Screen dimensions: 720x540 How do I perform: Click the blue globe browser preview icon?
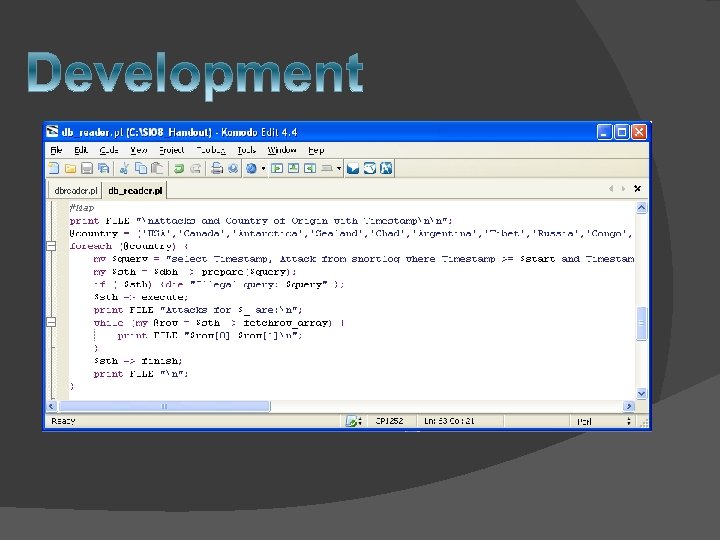251,169
